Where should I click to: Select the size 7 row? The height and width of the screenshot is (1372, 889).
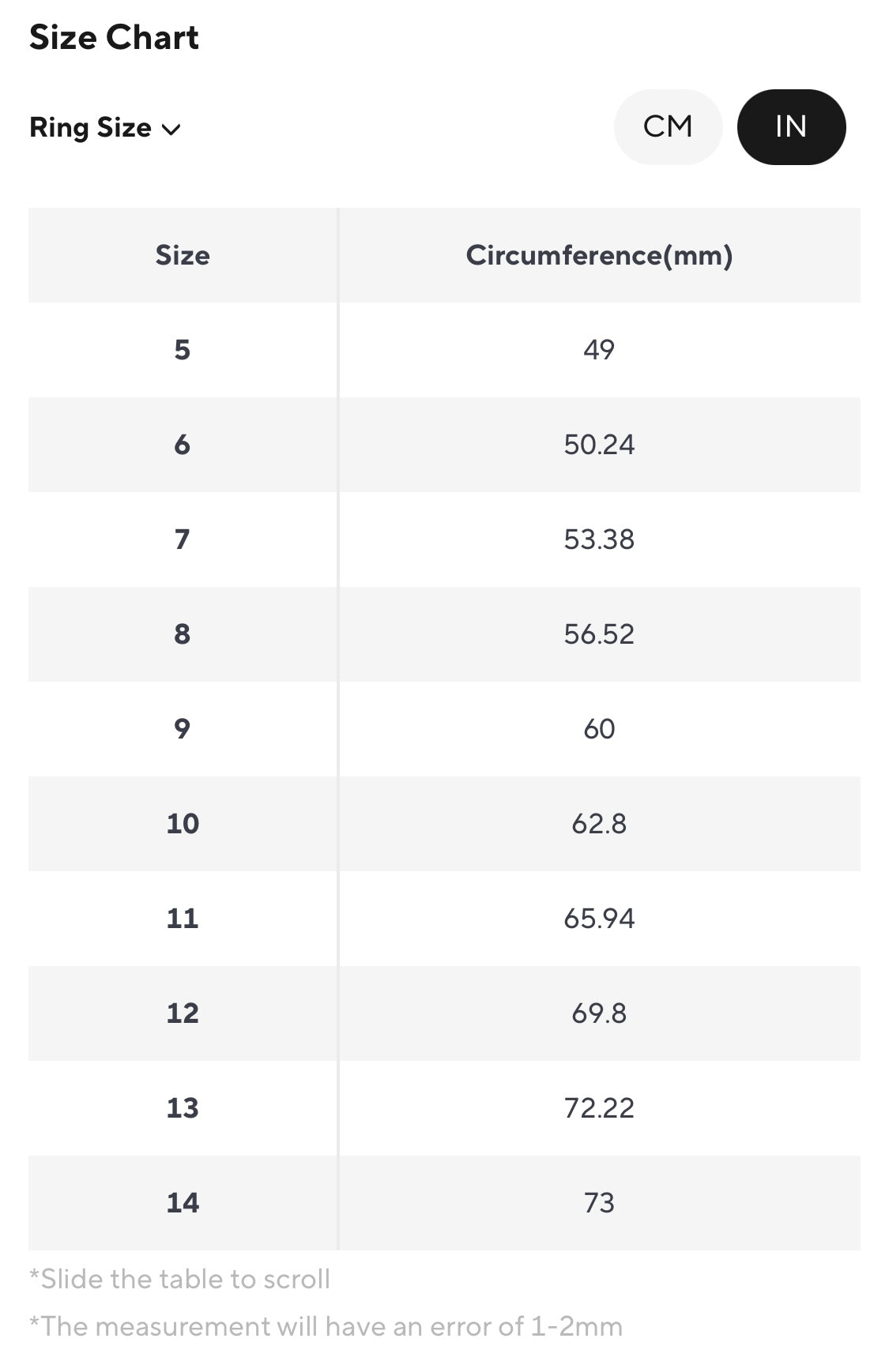[x=444, y=539]
